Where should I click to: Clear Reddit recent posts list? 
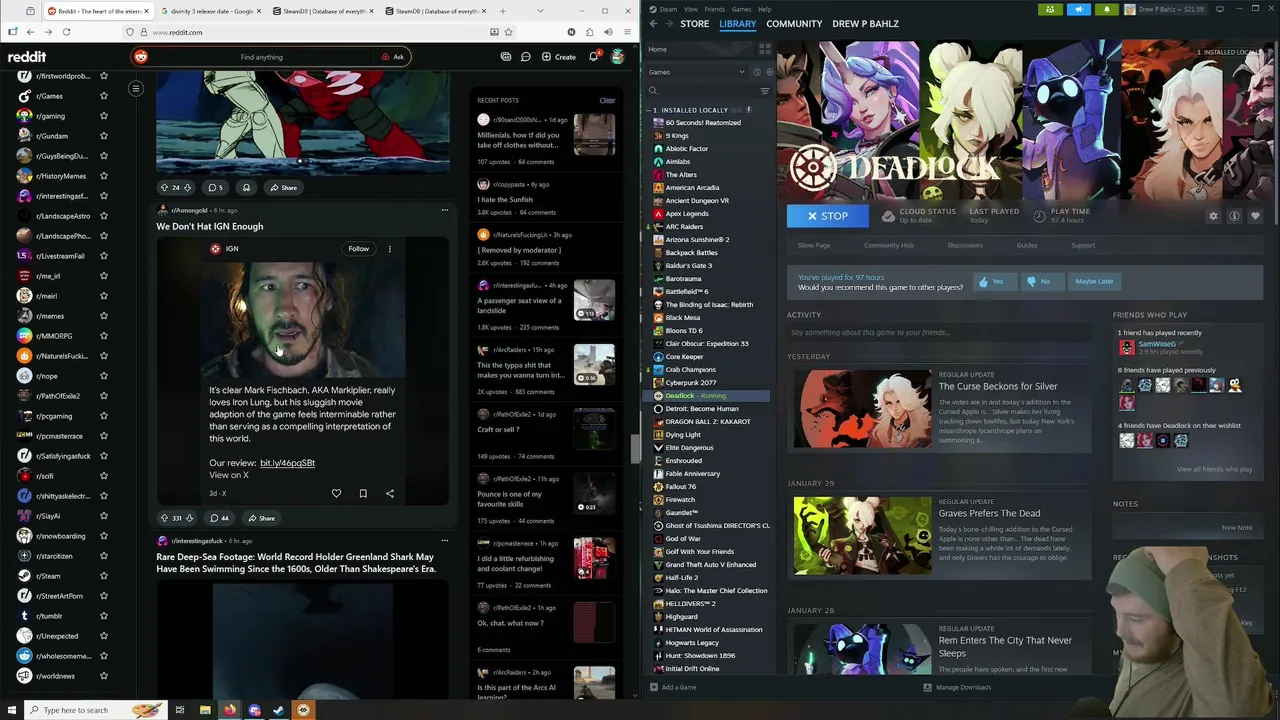pyautogui.click(x=607, y=100)
